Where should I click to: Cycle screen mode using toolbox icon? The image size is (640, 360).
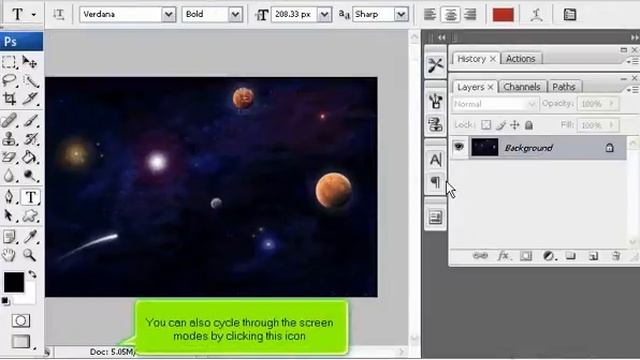click(21, 341)
